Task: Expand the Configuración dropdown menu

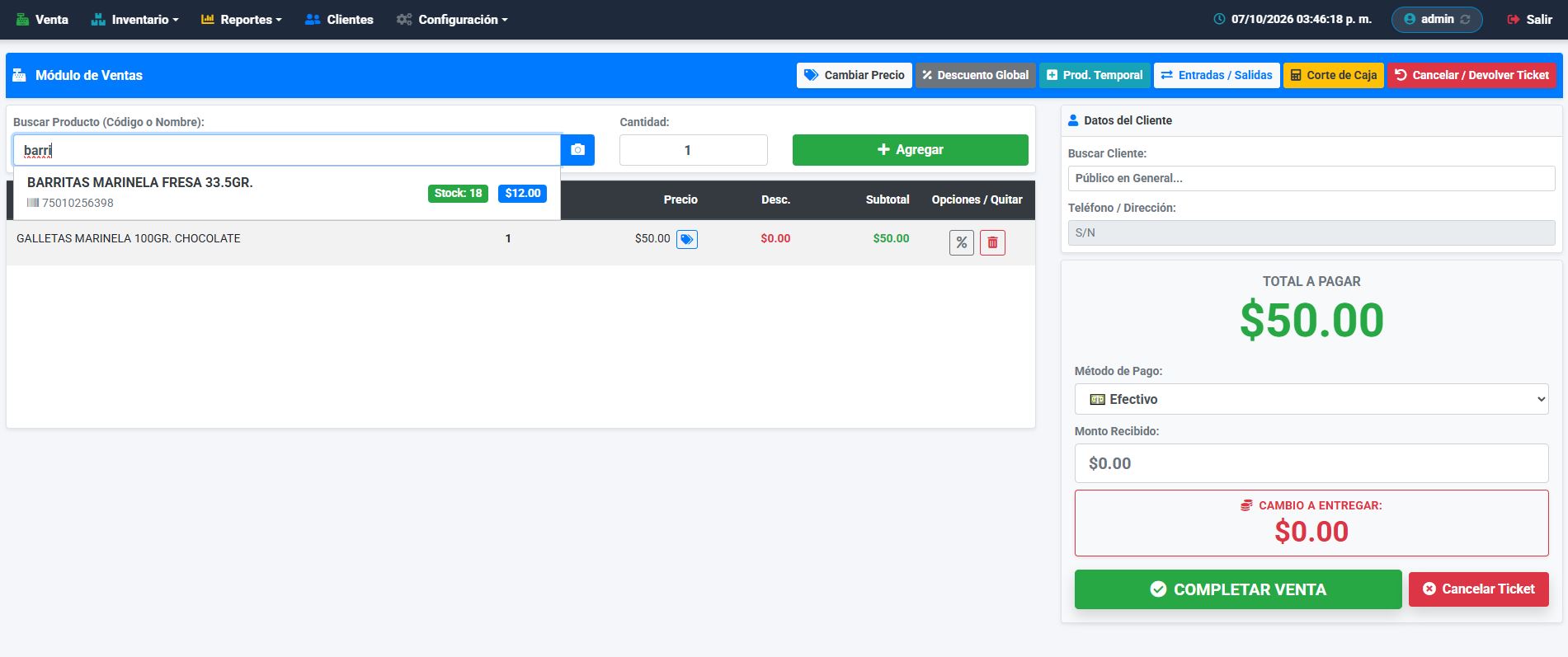Action: [452, 19]
